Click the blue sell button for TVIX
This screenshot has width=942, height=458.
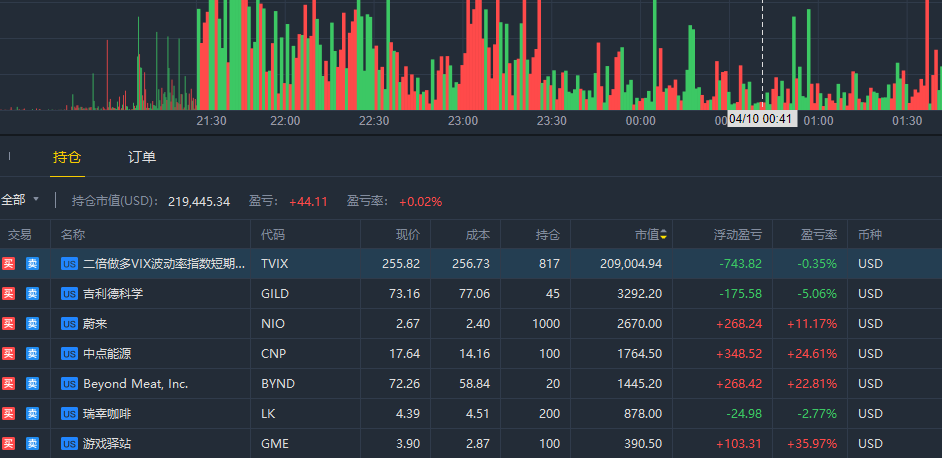(32, 264)
